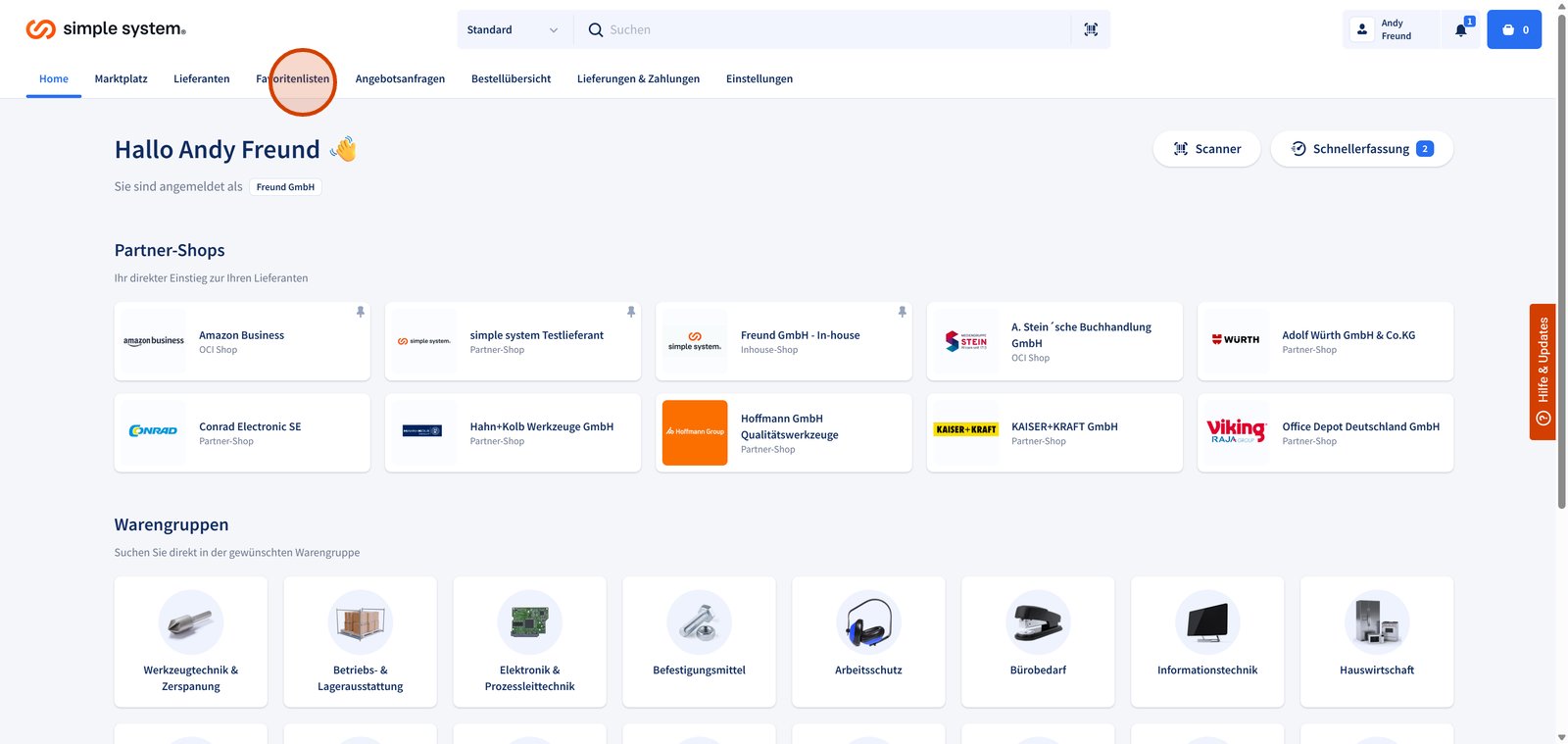This screenshot has width=1568, height=744.
Task: Open the Arbeitsschutz category icon
Action: [868, 622]
